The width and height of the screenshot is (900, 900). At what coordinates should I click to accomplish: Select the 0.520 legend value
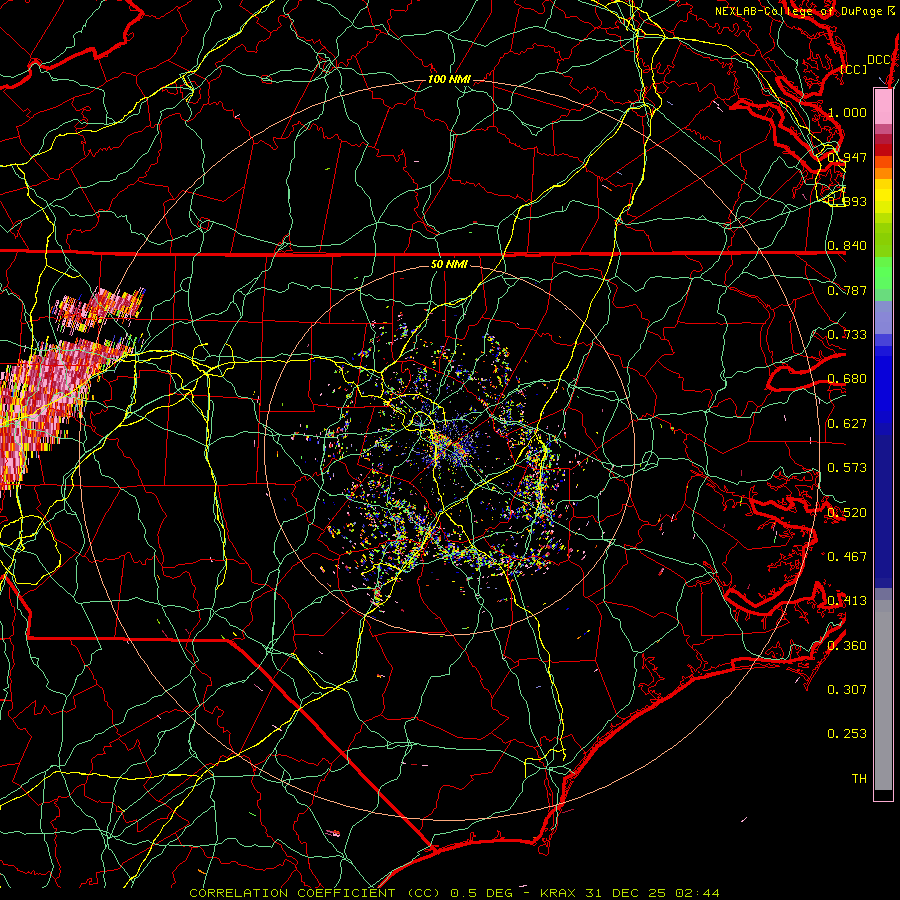847,513
